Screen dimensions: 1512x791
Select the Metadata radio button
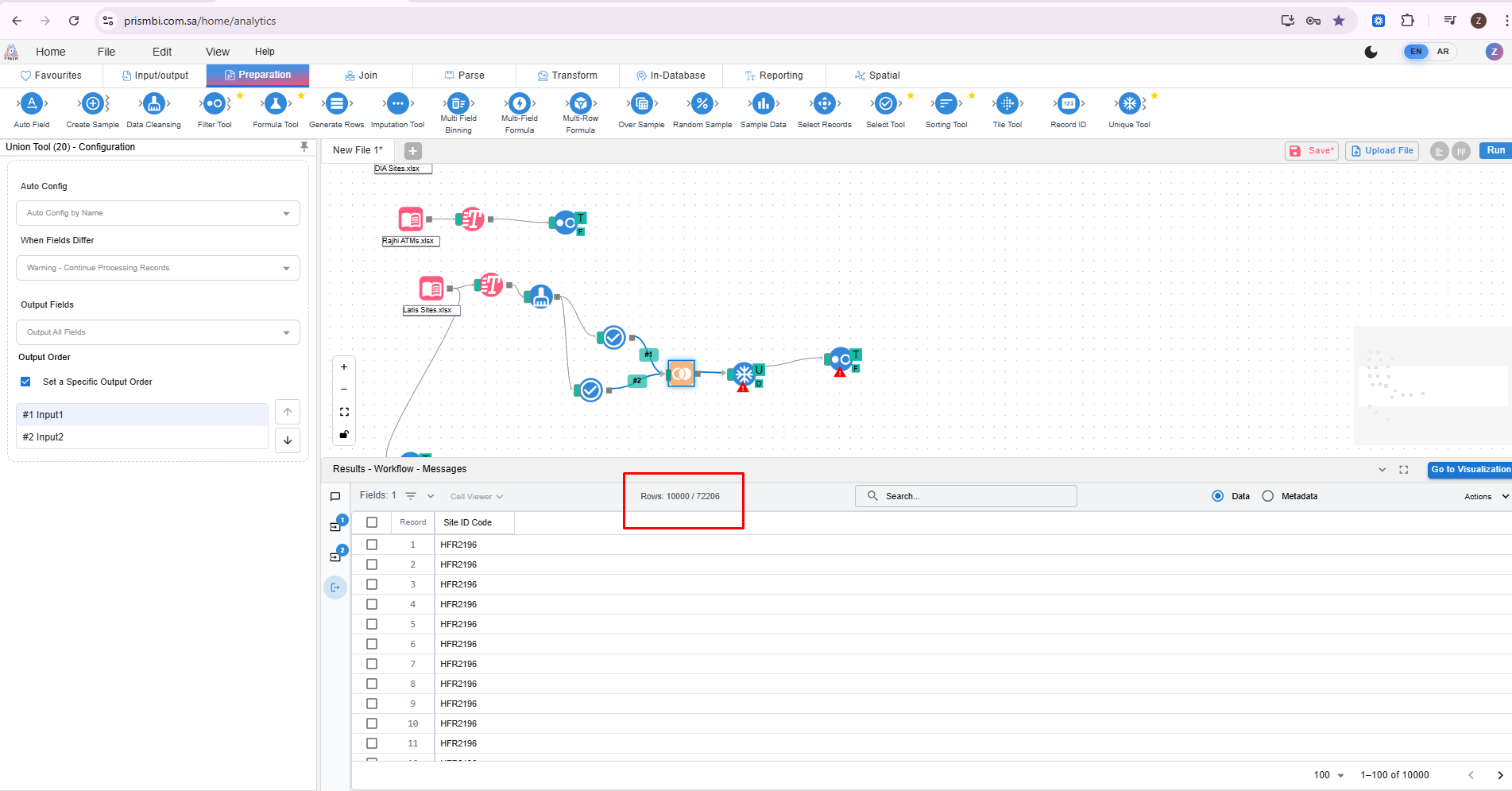click(x=1268, y=496)
